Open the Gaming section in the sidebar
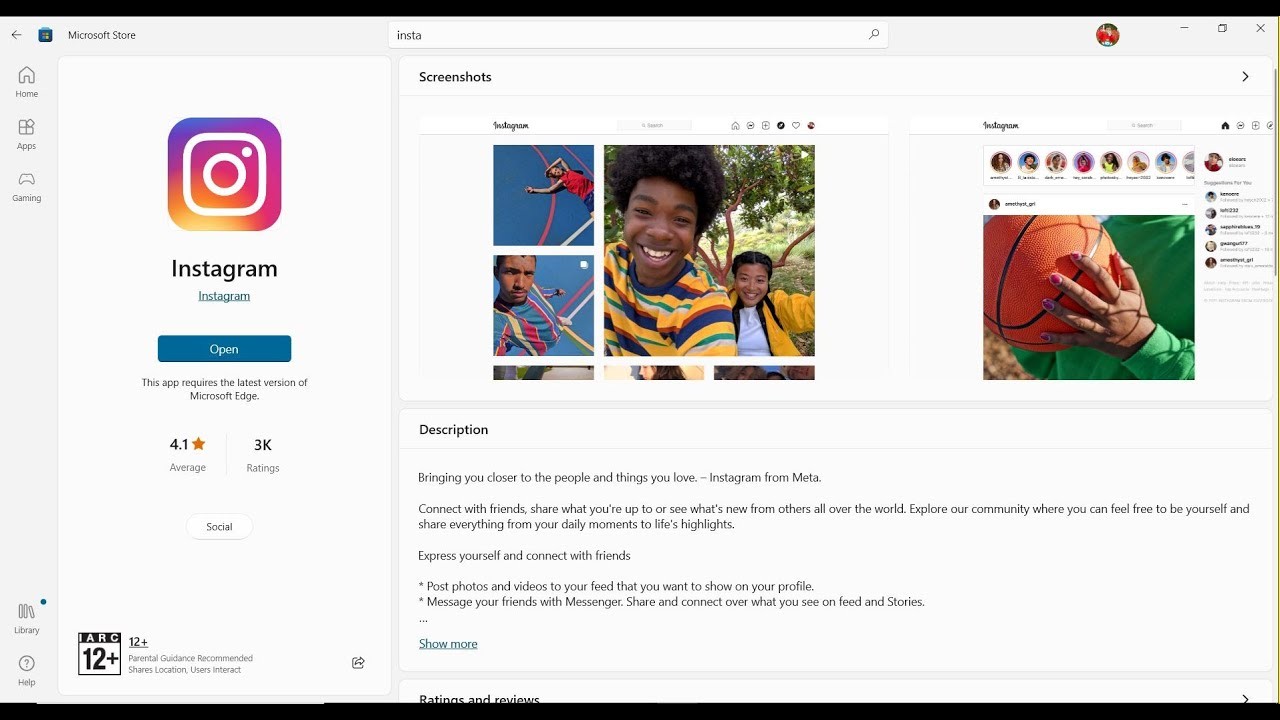The height and width of the screenshot is (720, 1280). 27,186
